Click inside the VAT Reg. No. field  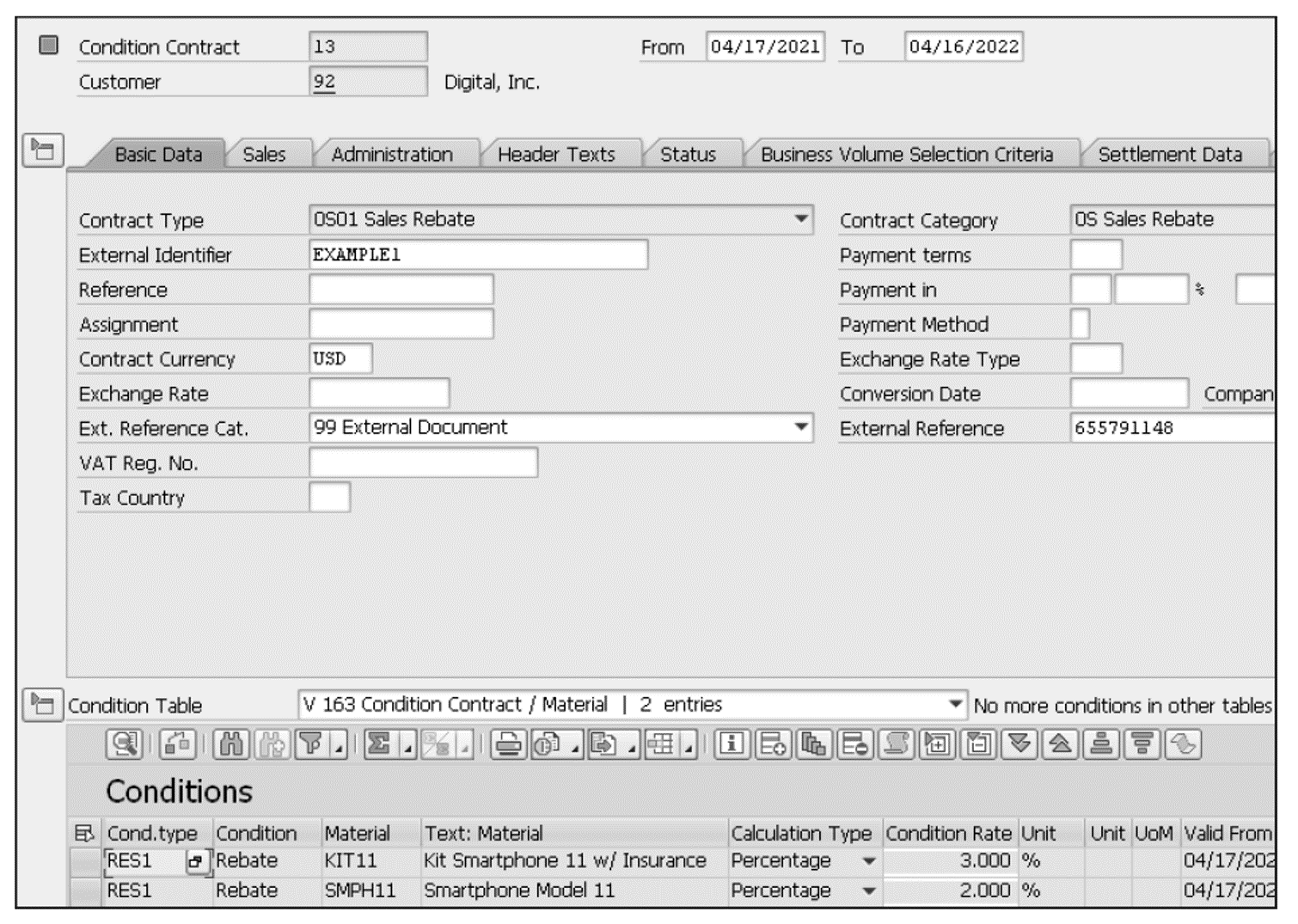pyautogui.click(x=421, y=462)
